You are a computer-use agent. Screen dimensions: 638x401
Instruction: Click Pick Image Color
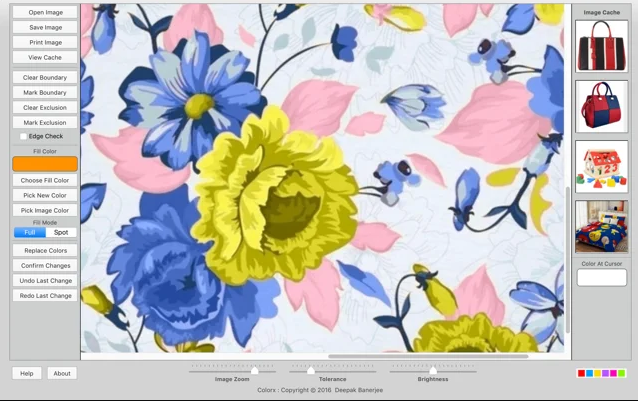pyautogui.click(x=45, y=210)
